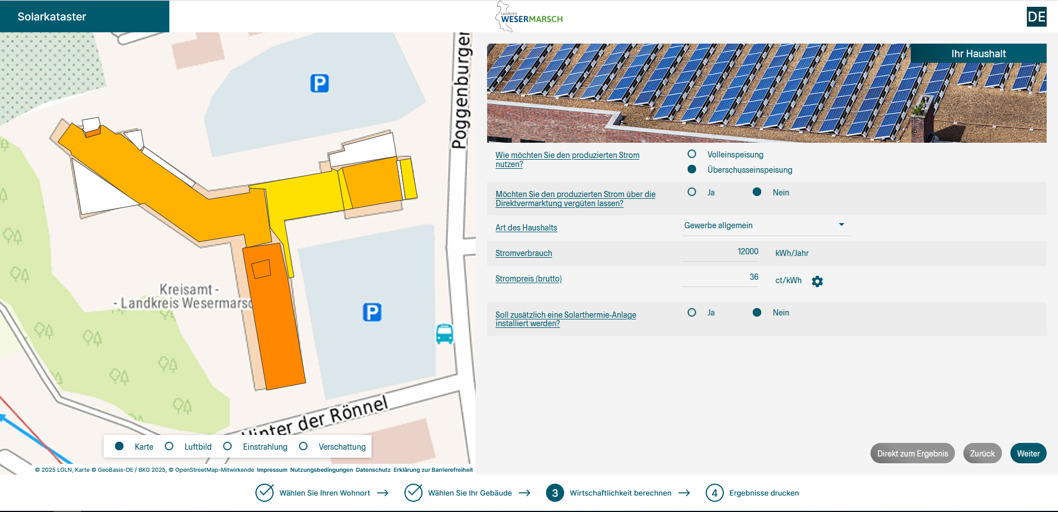Choose Nein for Solarthermie-Anlage
This screenshot has height=512, width=1058.
coord(757,312)
